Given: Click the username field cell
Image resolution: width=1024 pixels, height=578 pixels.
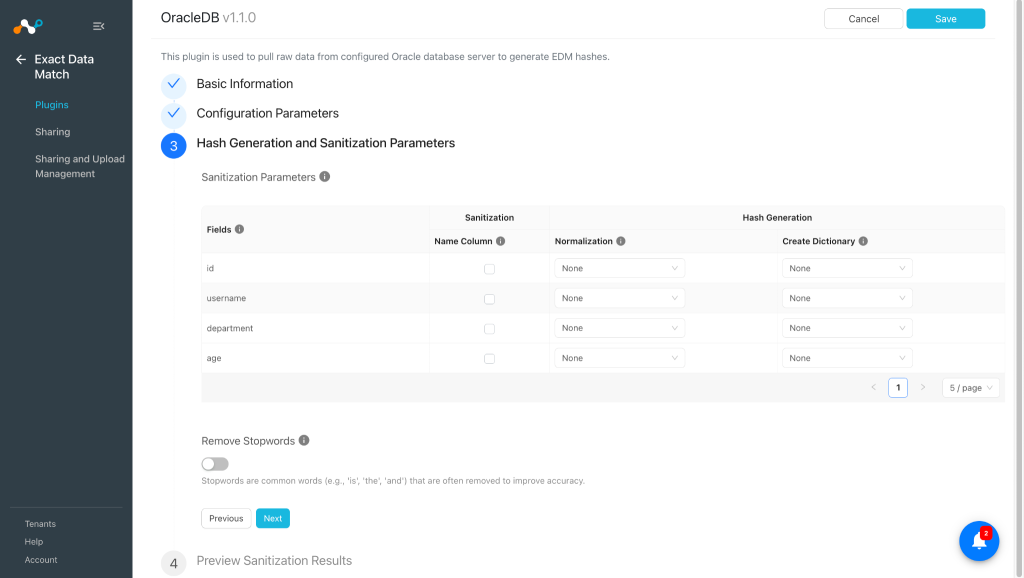Looking at the screenshot, I should point(315,298).
